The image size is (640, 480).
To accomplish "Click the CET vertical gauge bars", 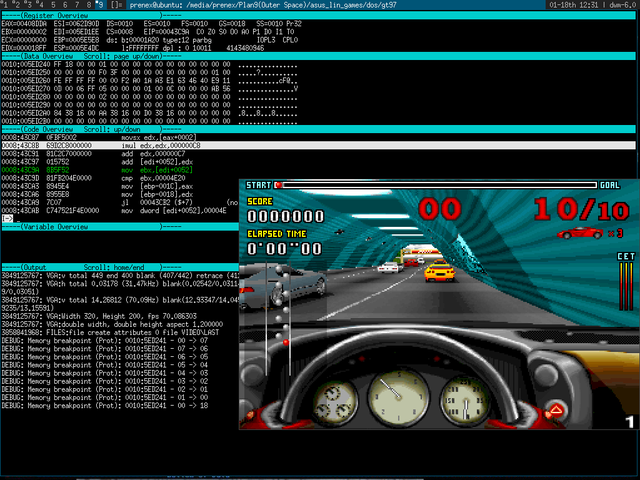I will point(626,286).
